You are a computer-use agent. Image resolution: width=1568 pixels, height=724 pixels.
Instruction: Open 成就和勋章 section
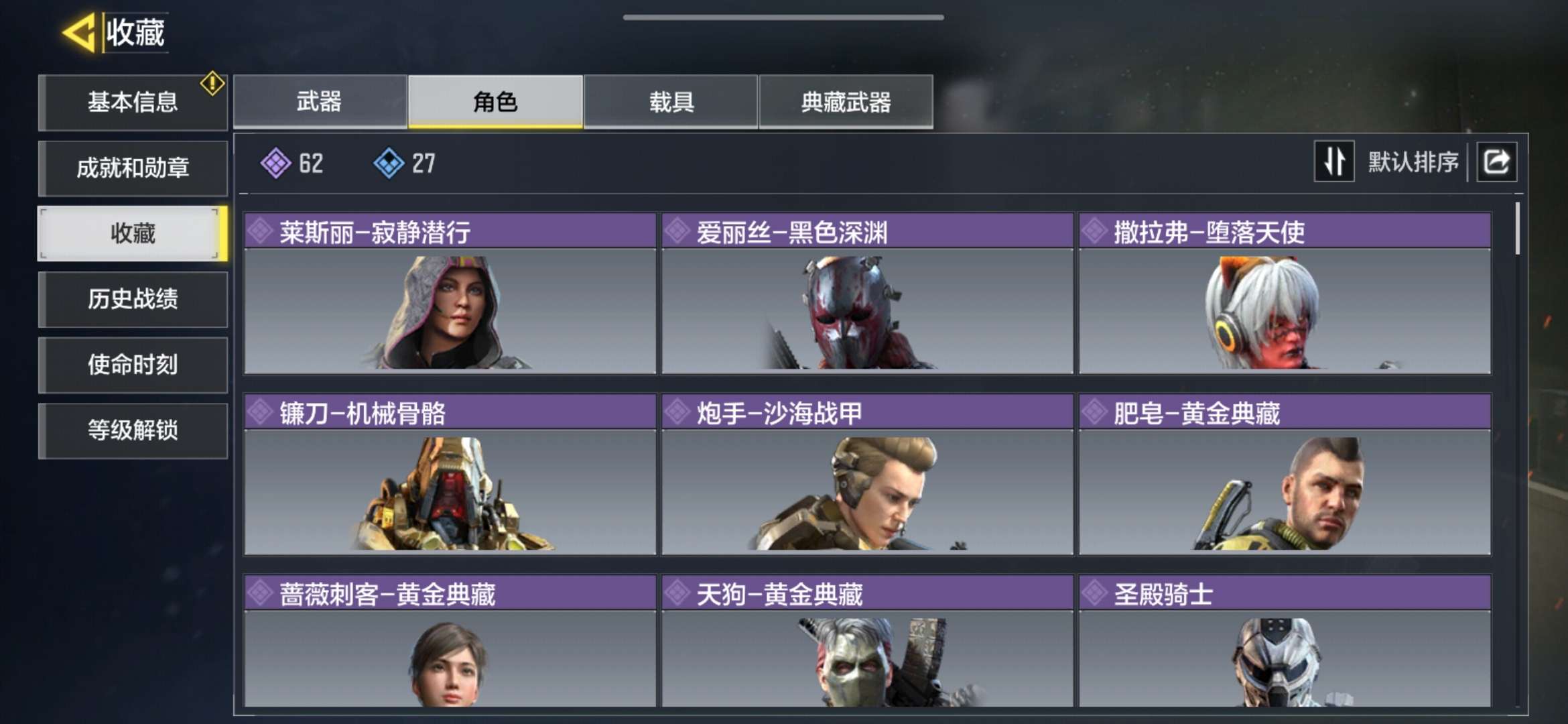[x=133, y=168]
